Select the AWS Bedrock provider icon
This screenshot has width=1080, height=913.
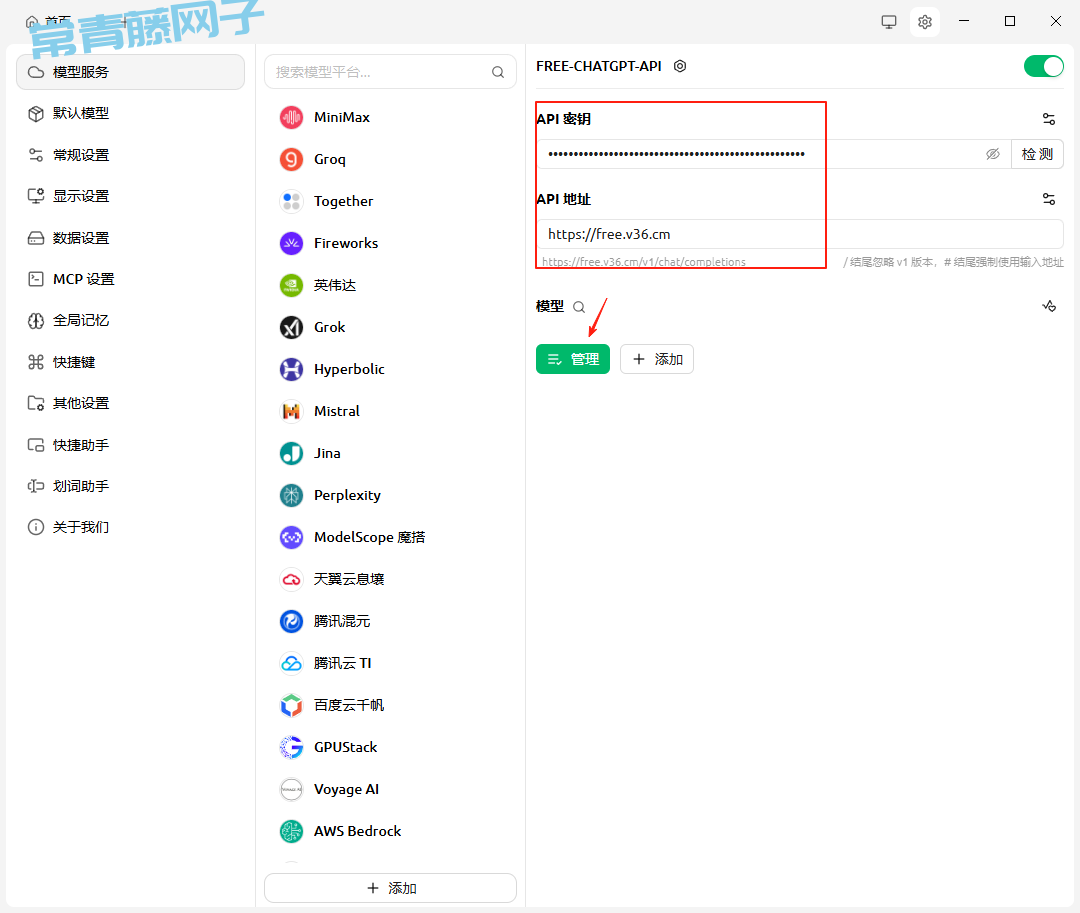pos(291,831)
